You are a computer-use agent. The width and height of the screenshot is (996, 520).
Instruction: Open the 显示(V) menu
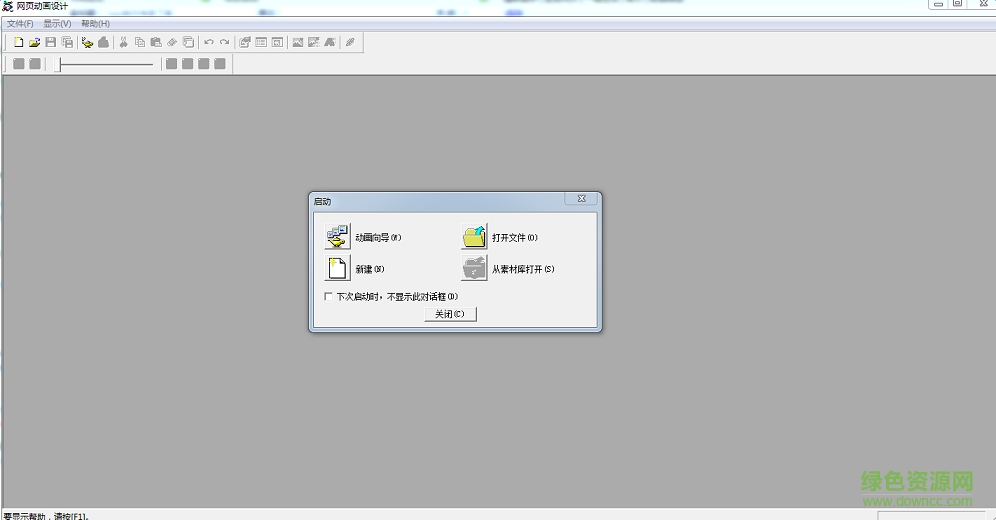57,23
